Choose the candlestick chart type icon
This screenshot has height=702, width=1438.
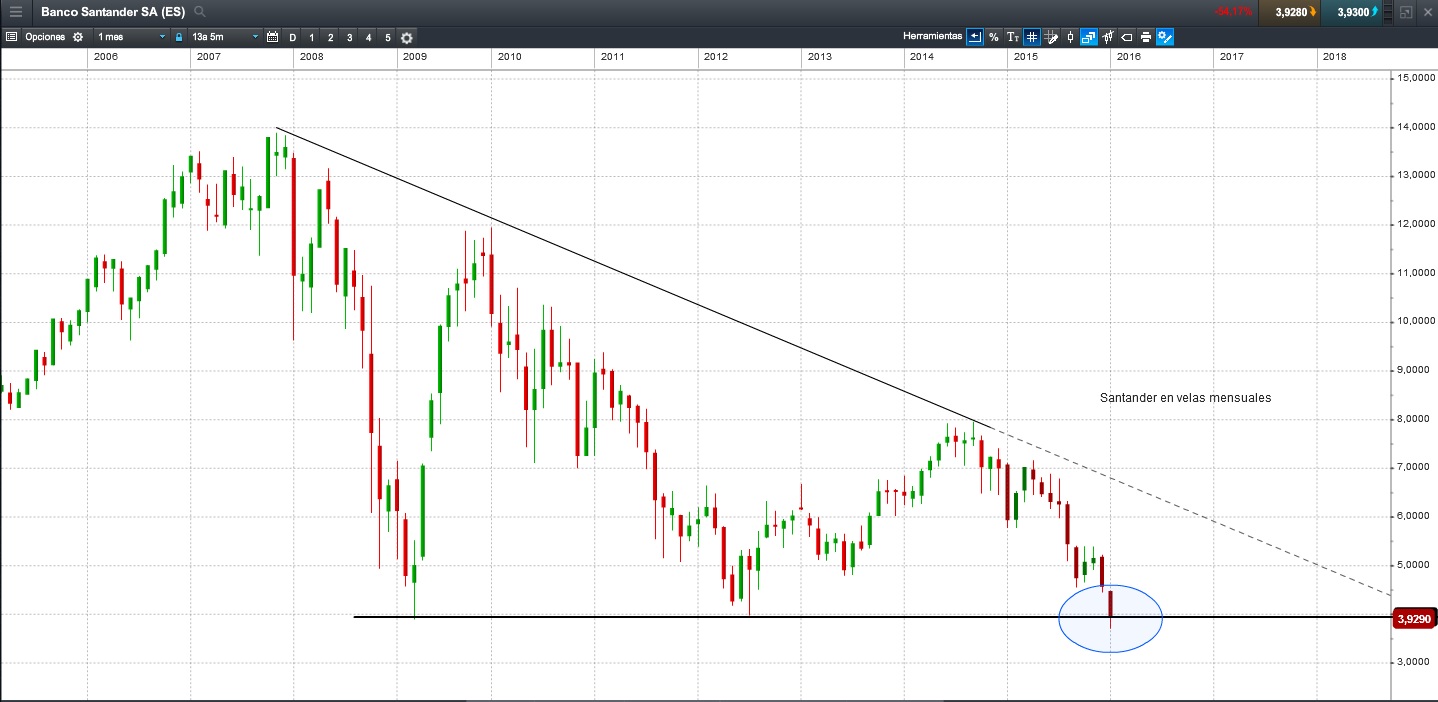(1070, 37)
